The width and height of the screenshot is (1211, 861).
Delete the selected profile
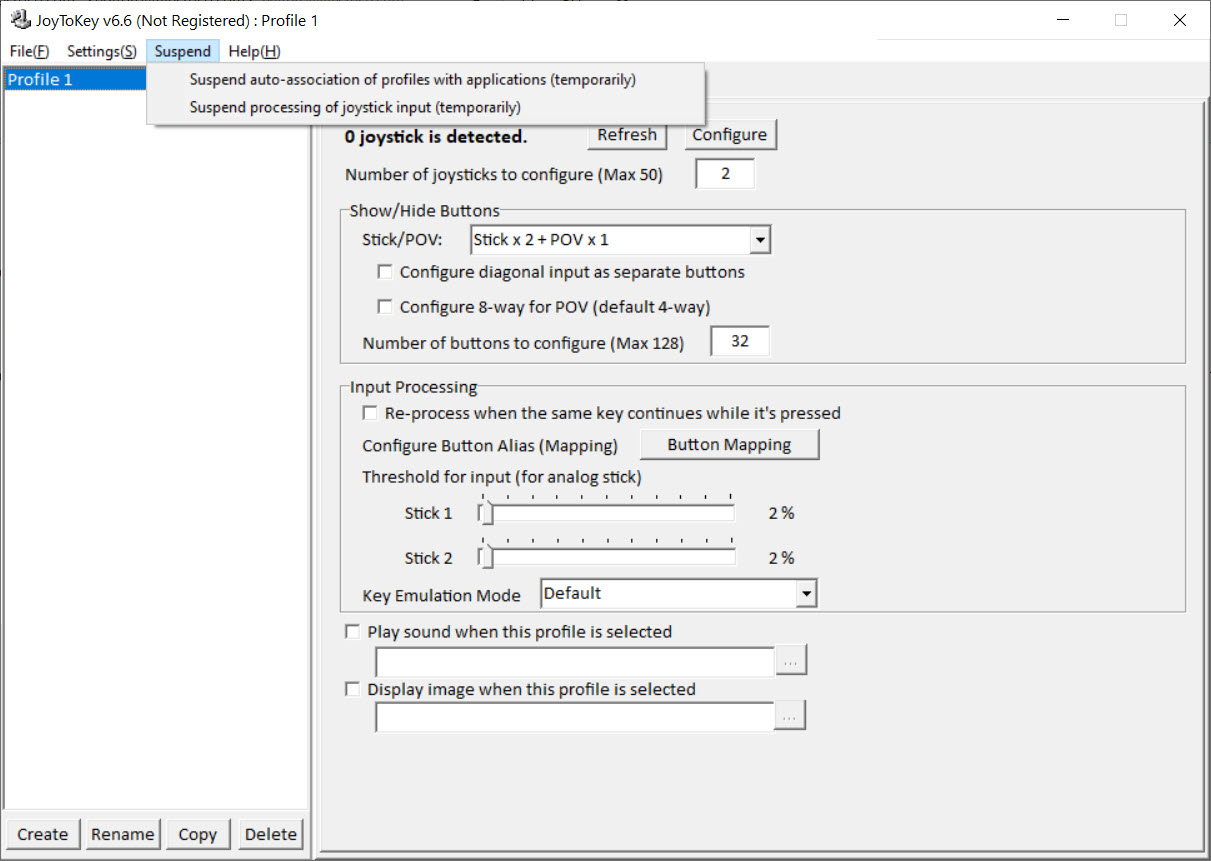pos(271,834)
